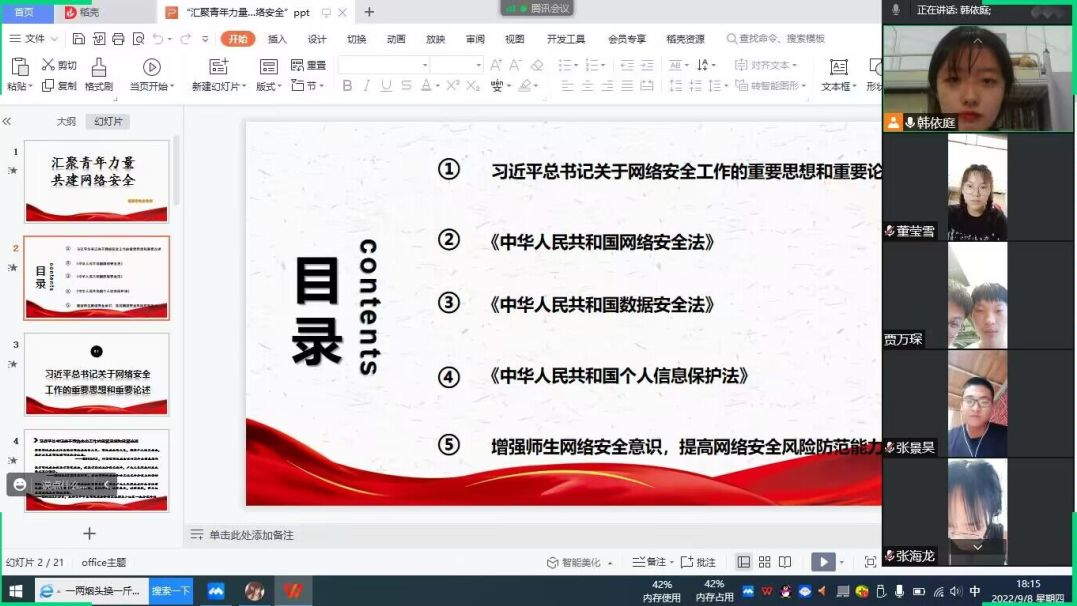The image size is (1077, 606).
Task: Start slideshow from status bar play button
Action: [822, 562]
